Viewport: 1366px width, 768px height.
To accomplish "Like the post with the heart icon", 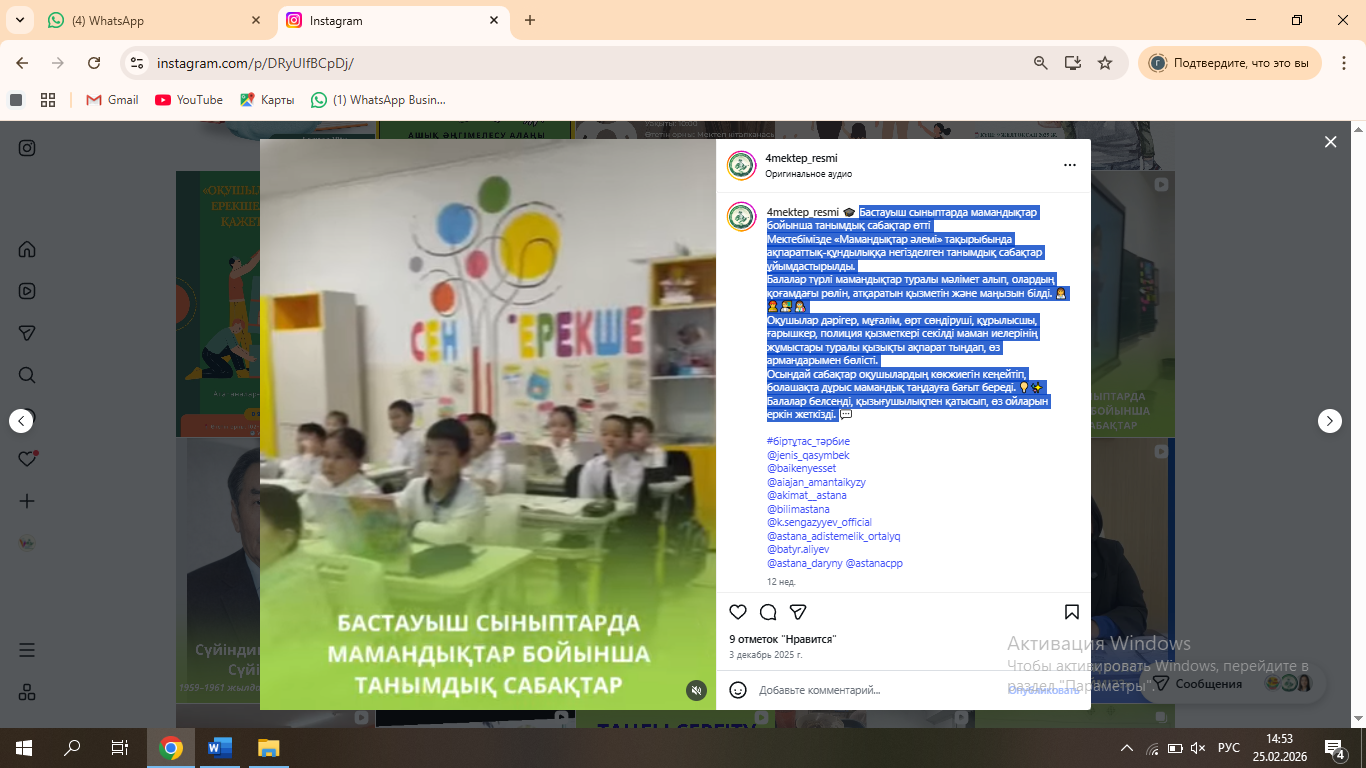I will tap(738, 612).
